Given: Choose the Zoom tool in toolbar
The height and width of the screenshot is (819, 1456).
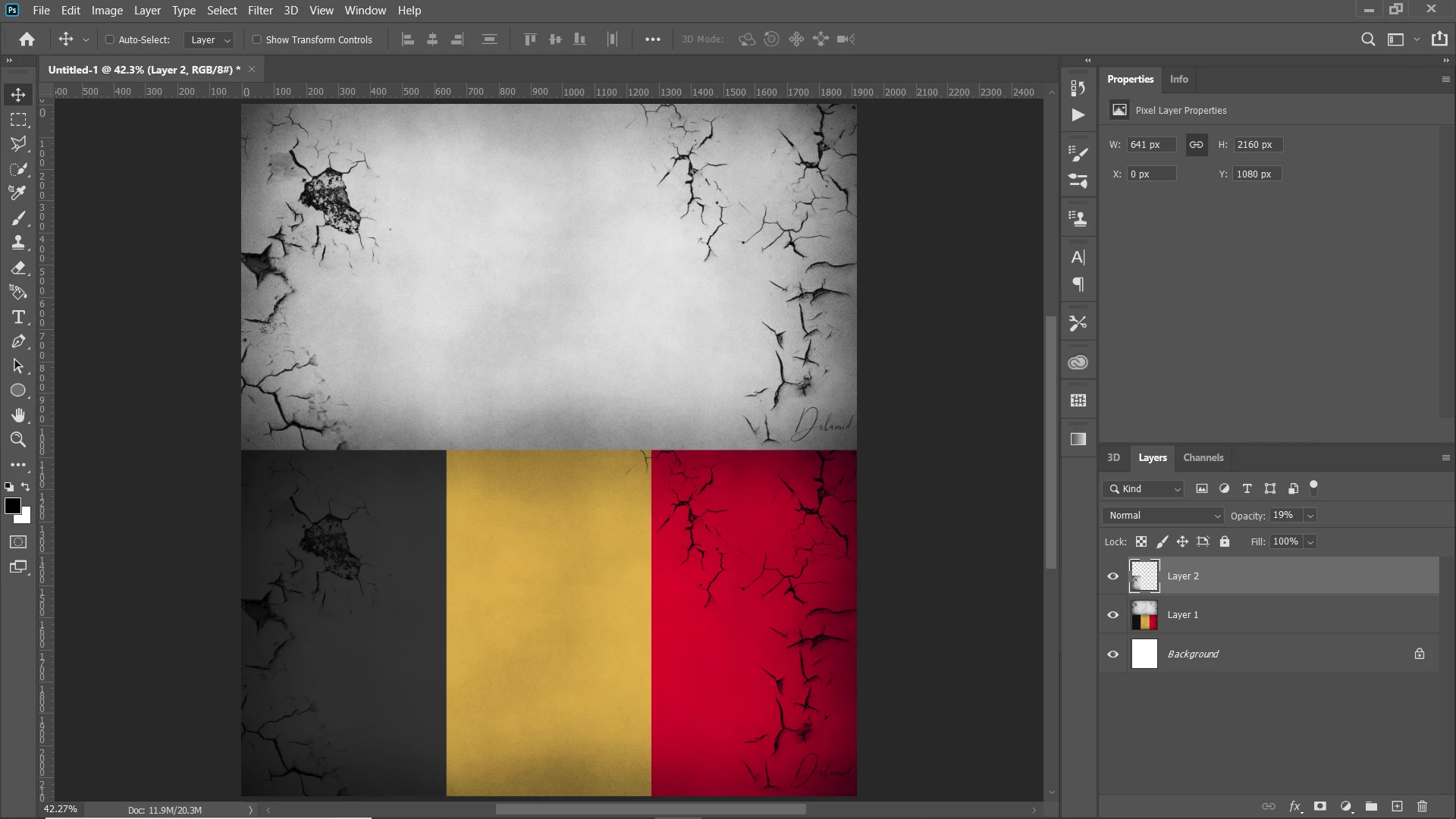Looking at the screenshot, I should tap(18, 440).
